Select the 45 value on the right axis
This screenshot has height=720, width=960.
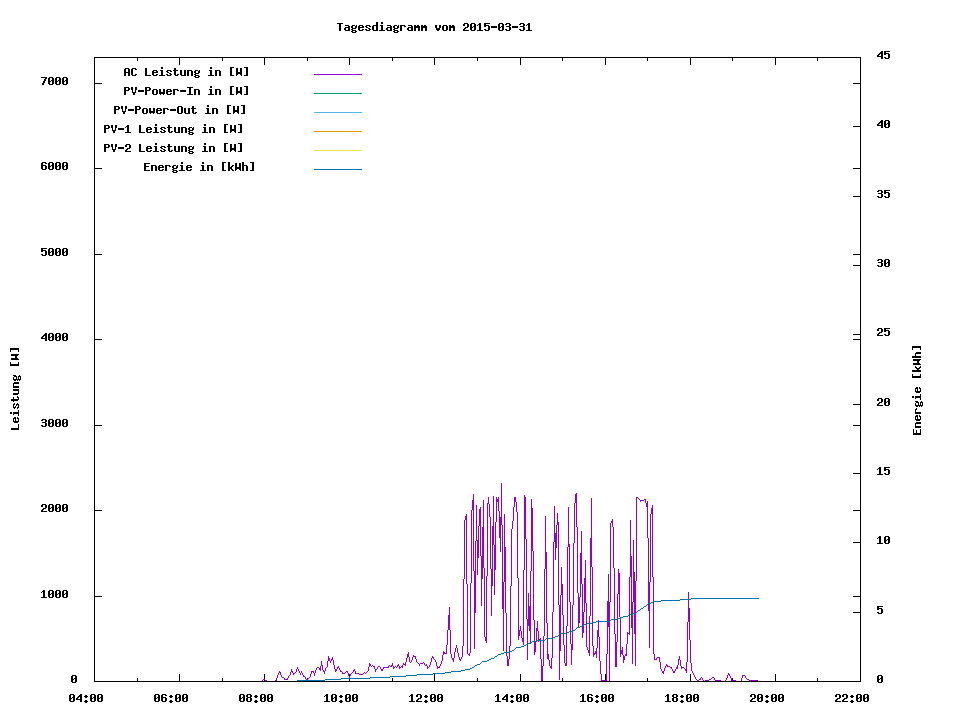(x=883, y=55)
